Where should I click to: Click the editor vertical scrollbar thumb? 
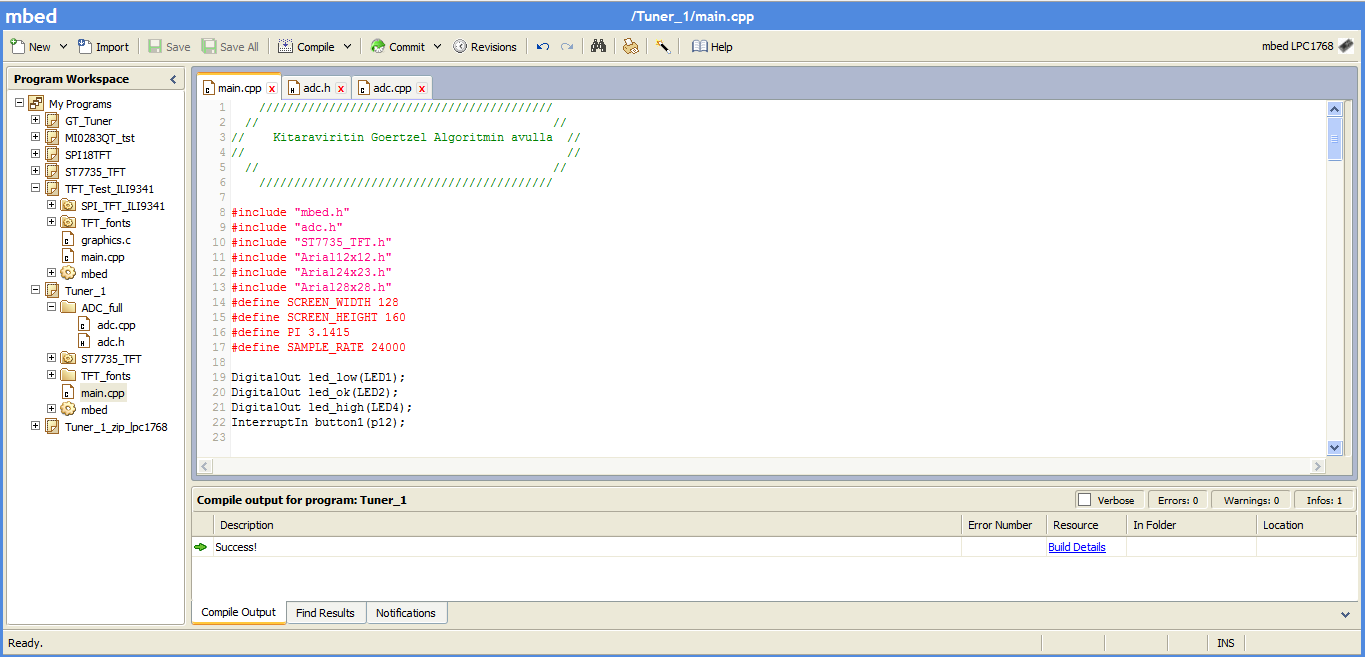[1334, 138]
